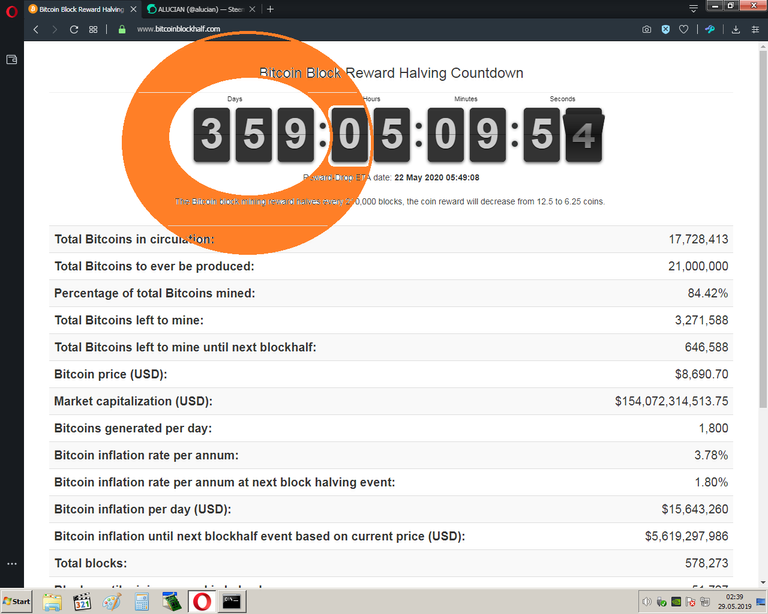Click the Bitcoins generated per day value 1,800
Viewport: 768px width, 614px height.
pos(714,428)
